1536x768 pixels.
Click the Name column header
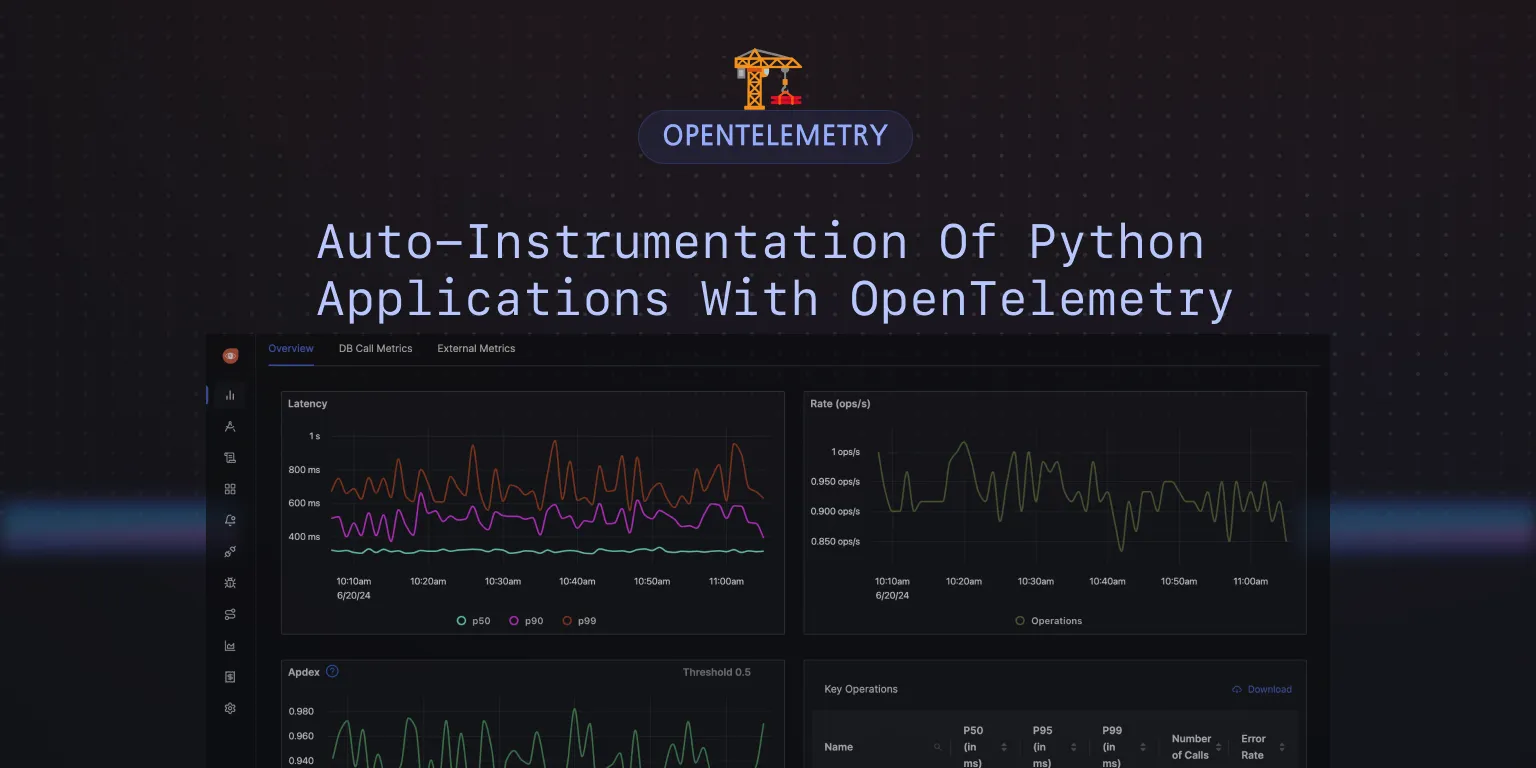pos(838,747)
